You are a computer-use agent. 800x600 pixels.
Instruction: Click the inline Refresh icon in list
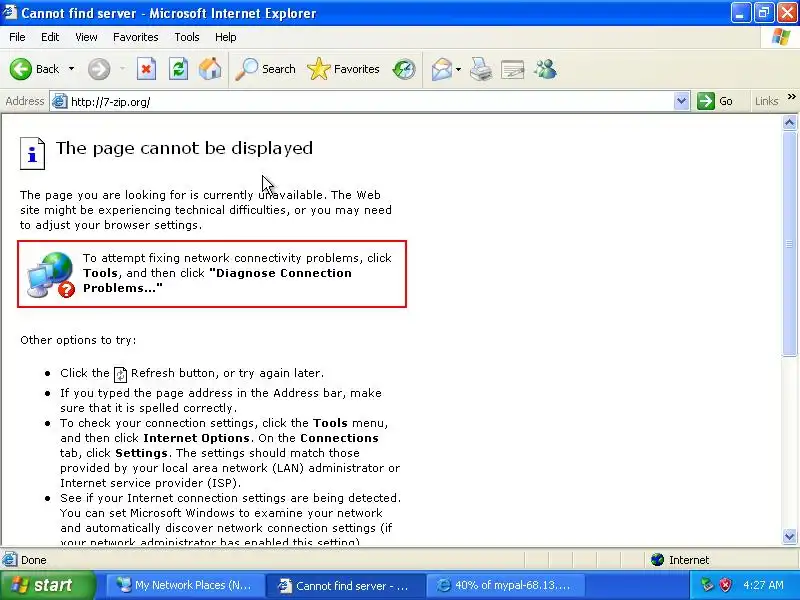[120, 374]
